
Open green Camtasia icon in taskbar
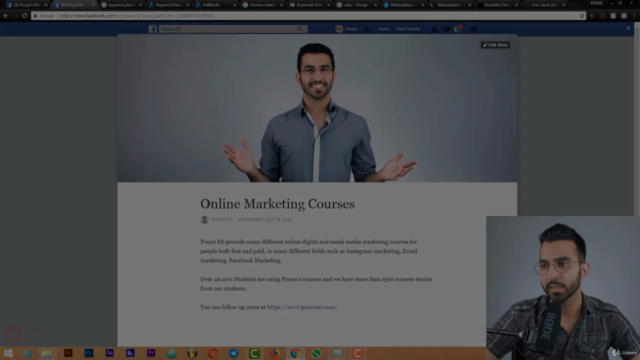pyautogui.click(x=254, y=353)
